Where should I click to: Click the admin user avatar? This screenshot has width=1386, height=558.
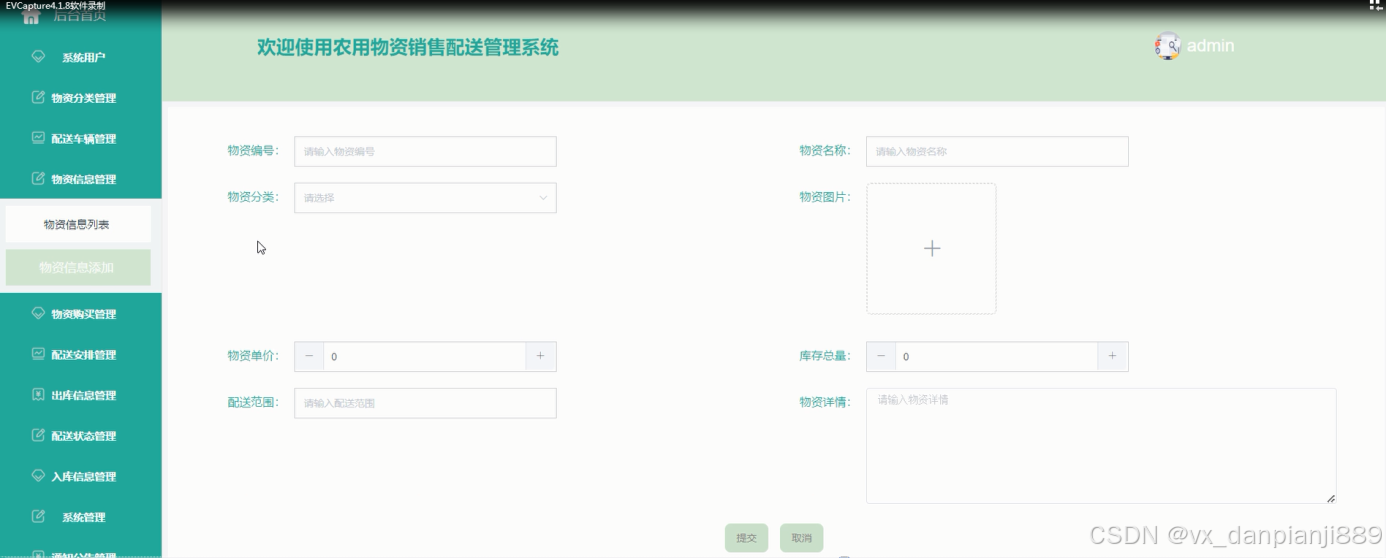click(1168, 46)
